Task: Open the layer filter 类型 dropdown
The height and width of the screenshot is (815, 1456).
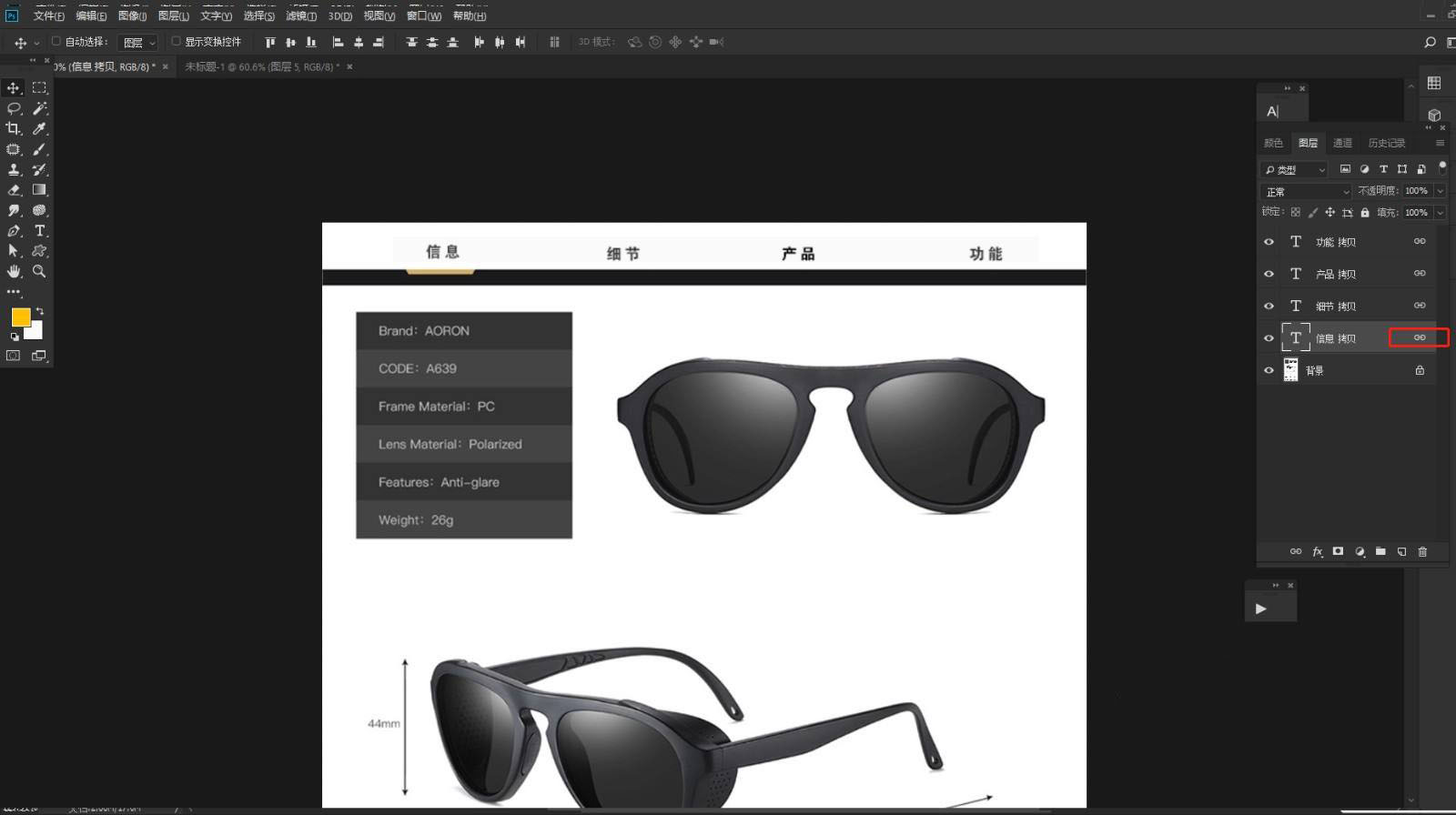Action: pyautogui.click(x=1295, y=170)
